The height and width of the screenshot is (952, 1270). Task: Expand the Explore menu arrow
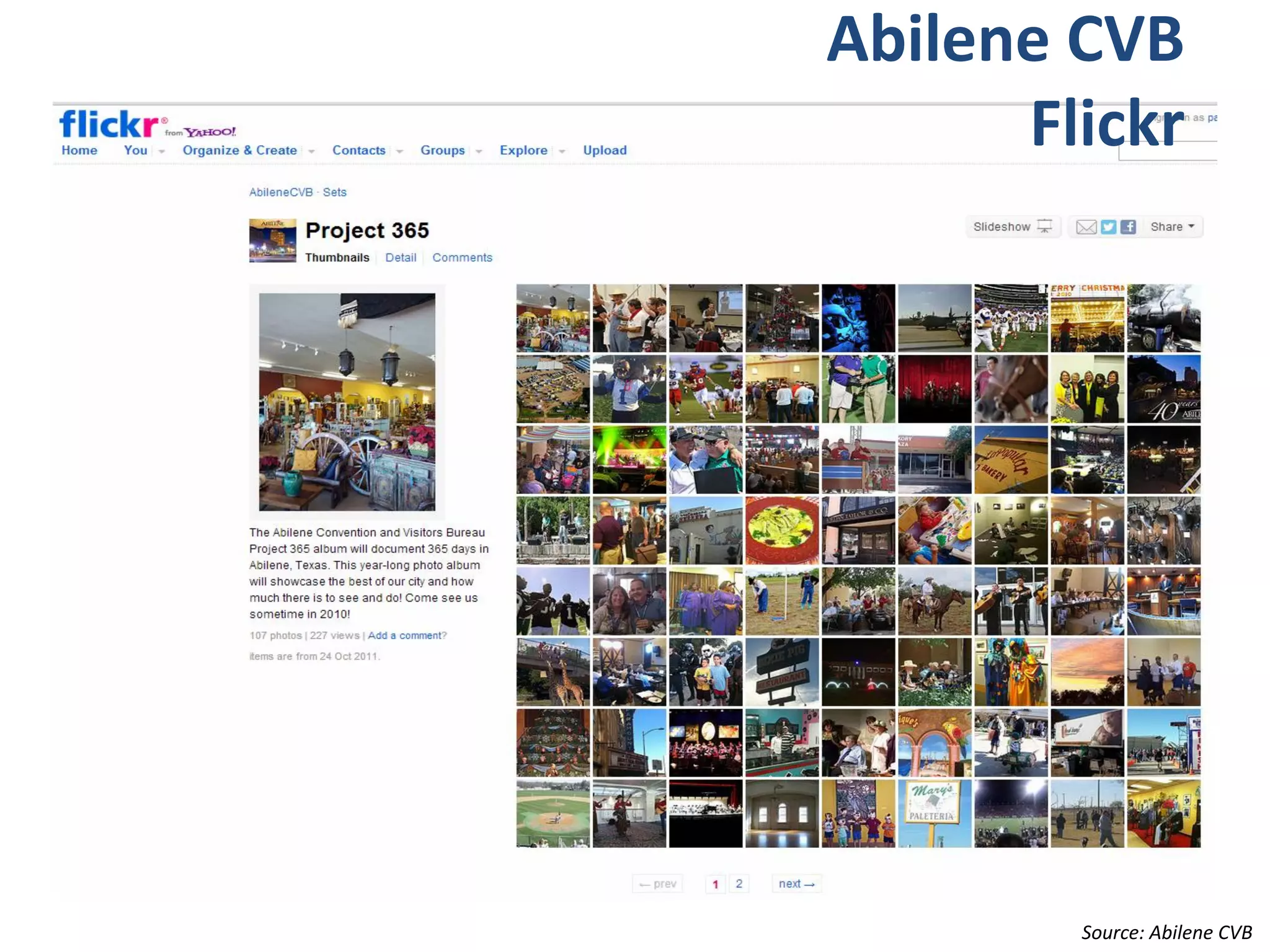point(562,151)
